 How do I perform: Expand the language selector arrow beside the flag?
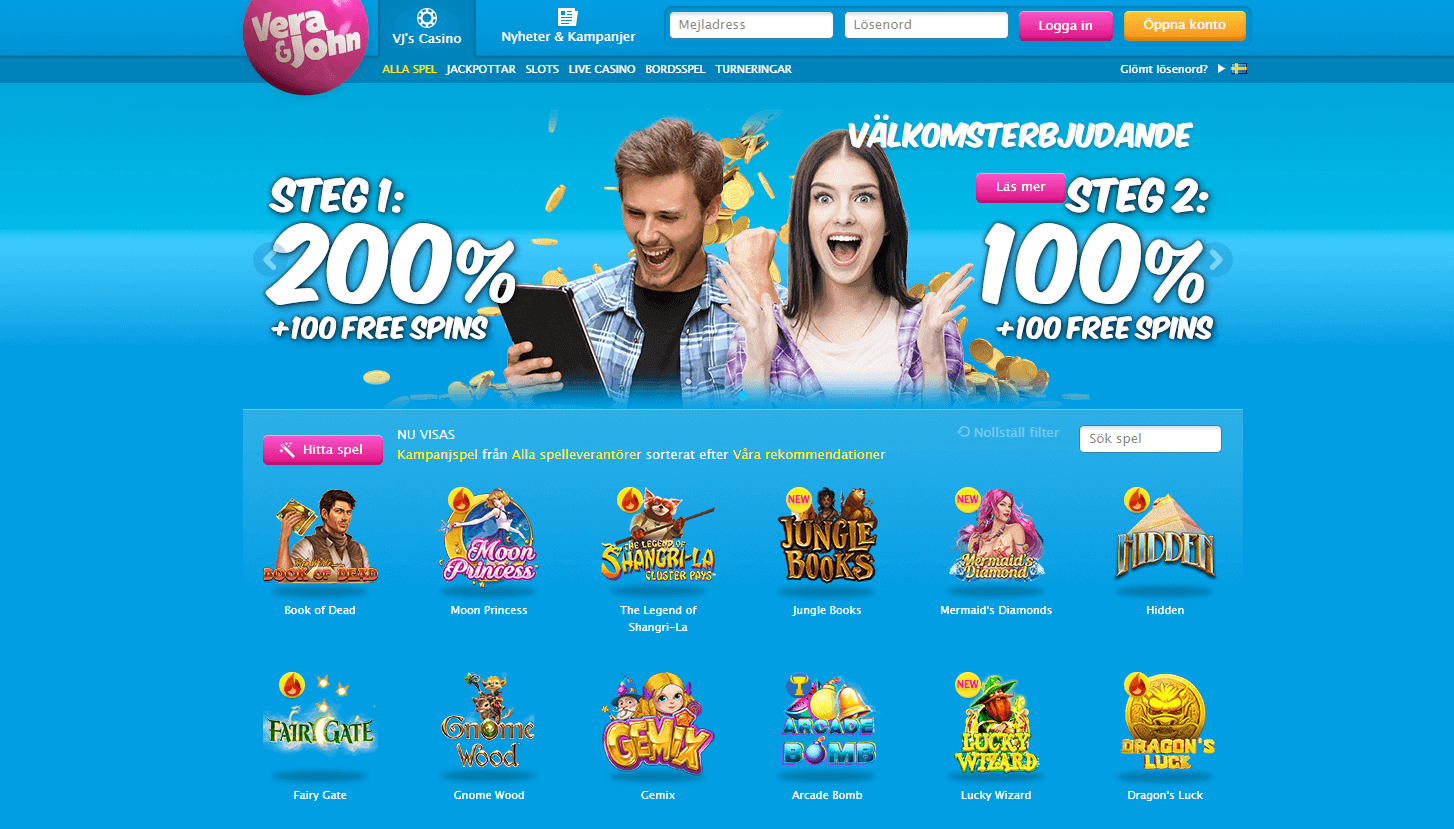coord(1221,69)
